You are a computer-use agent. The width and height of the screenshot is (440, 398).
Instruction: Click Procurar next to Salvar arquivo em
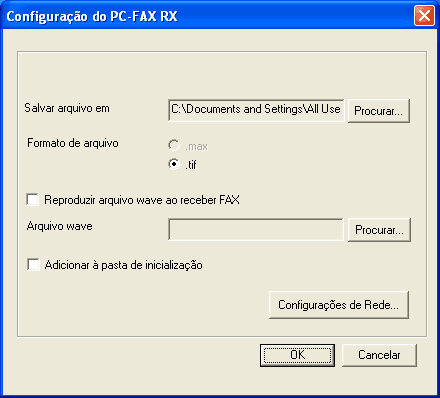point(379,111)
